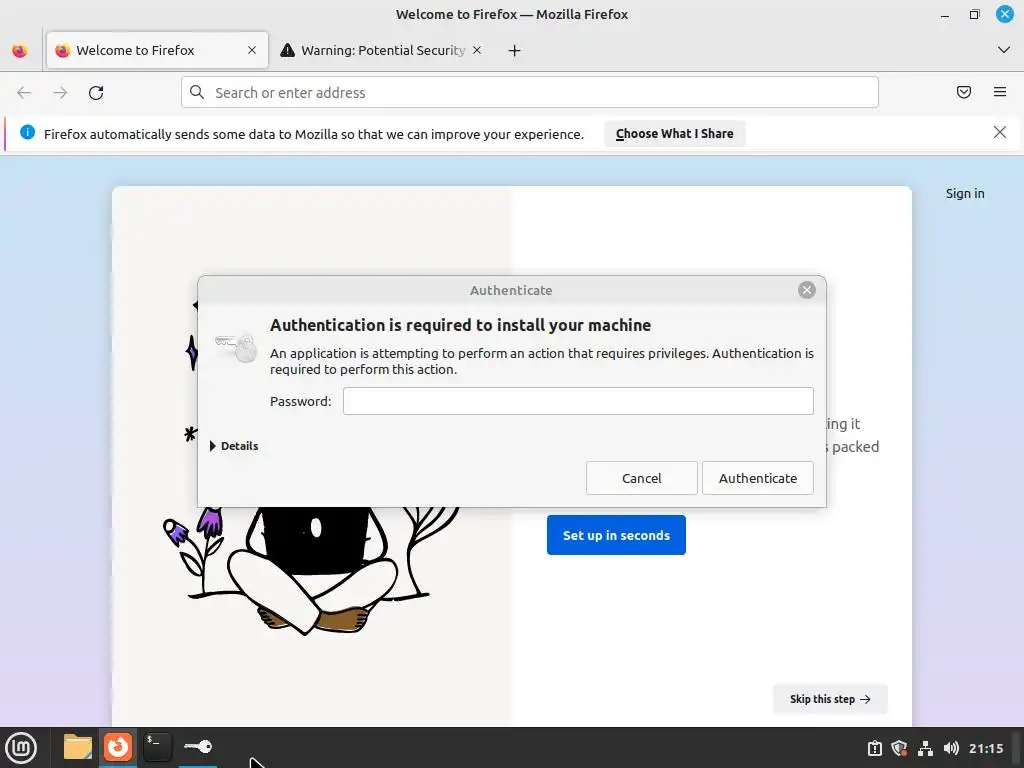Click the Firefox View icon in tab bar
The height and width of the screenshot is (768, 1024).
coord(20,50)
